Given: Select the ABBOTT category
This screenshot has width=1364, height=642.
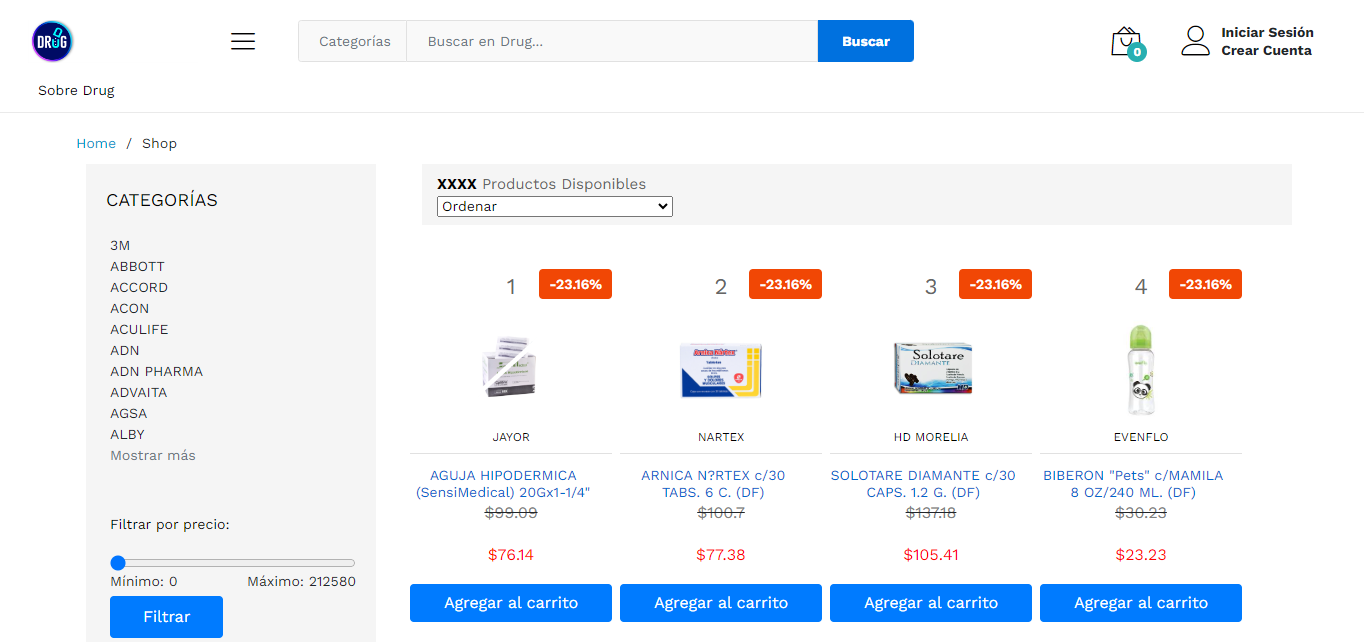Looking at the screenshot, I should point(137,266).
